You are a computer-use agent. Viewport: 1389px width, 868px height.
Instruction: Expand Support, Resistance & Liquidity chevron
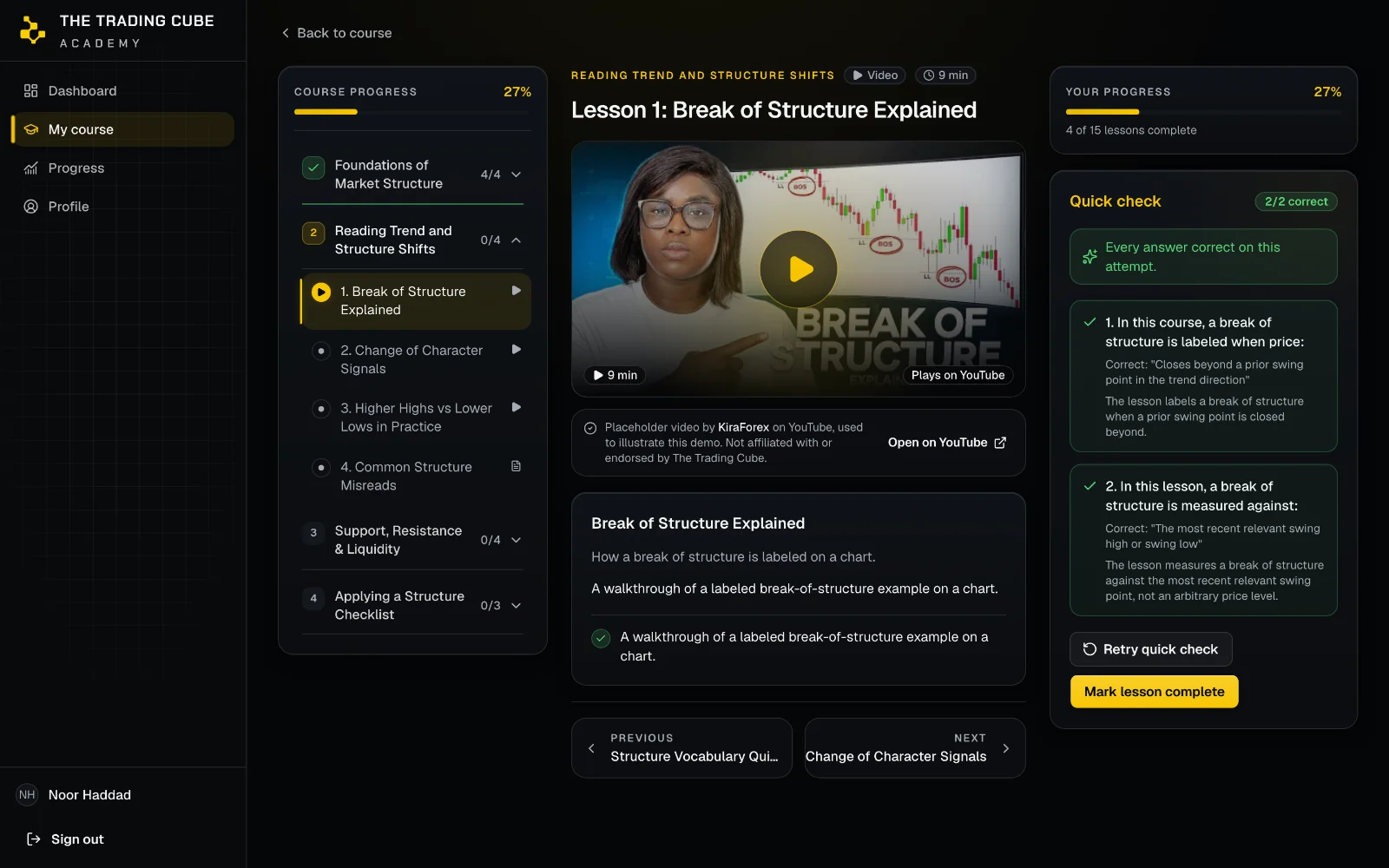coord(517,540)
